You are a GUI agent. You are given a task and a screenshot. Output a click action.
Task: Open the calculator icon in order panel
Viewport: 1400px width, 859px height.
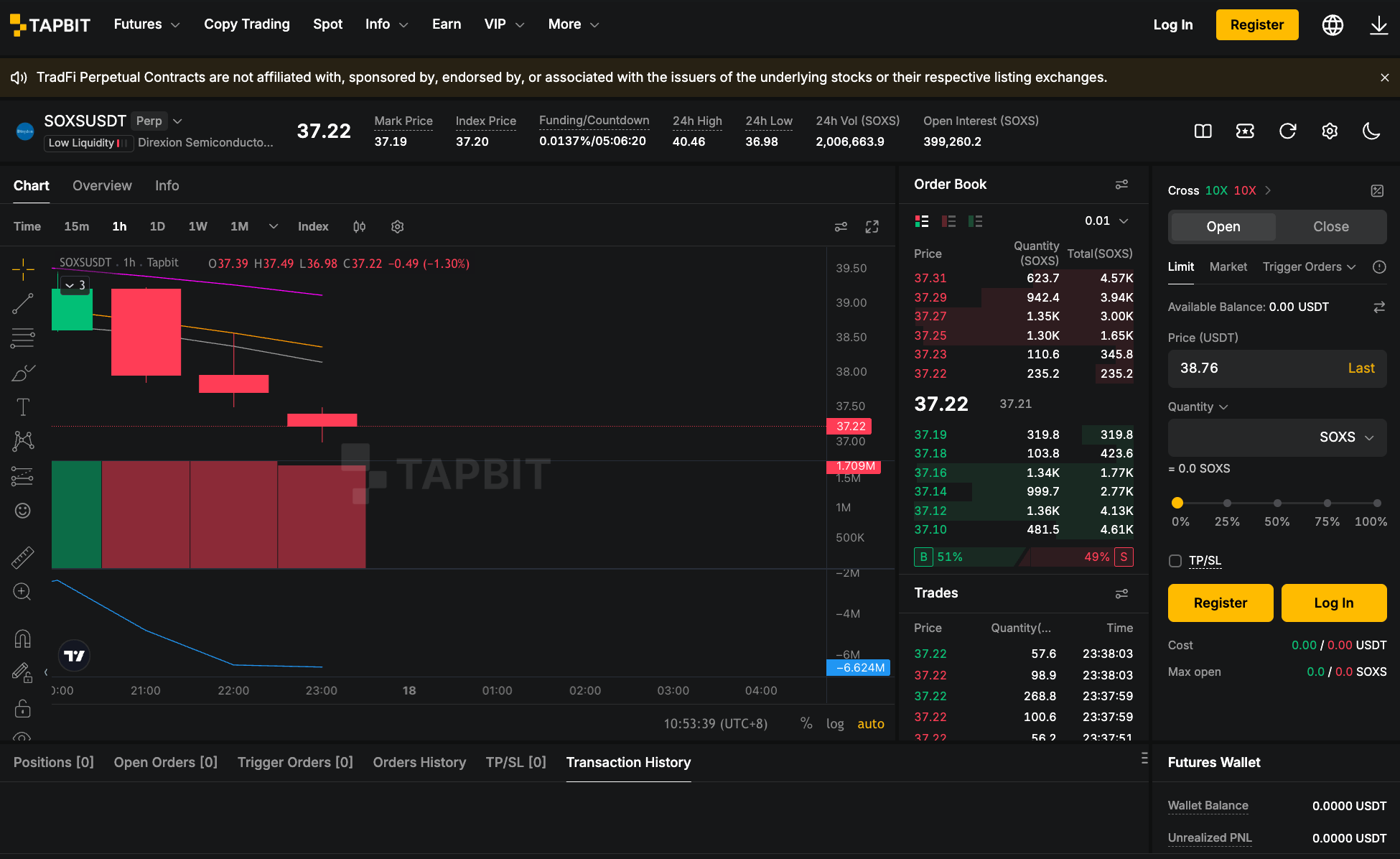click(x=1377, y=190)
